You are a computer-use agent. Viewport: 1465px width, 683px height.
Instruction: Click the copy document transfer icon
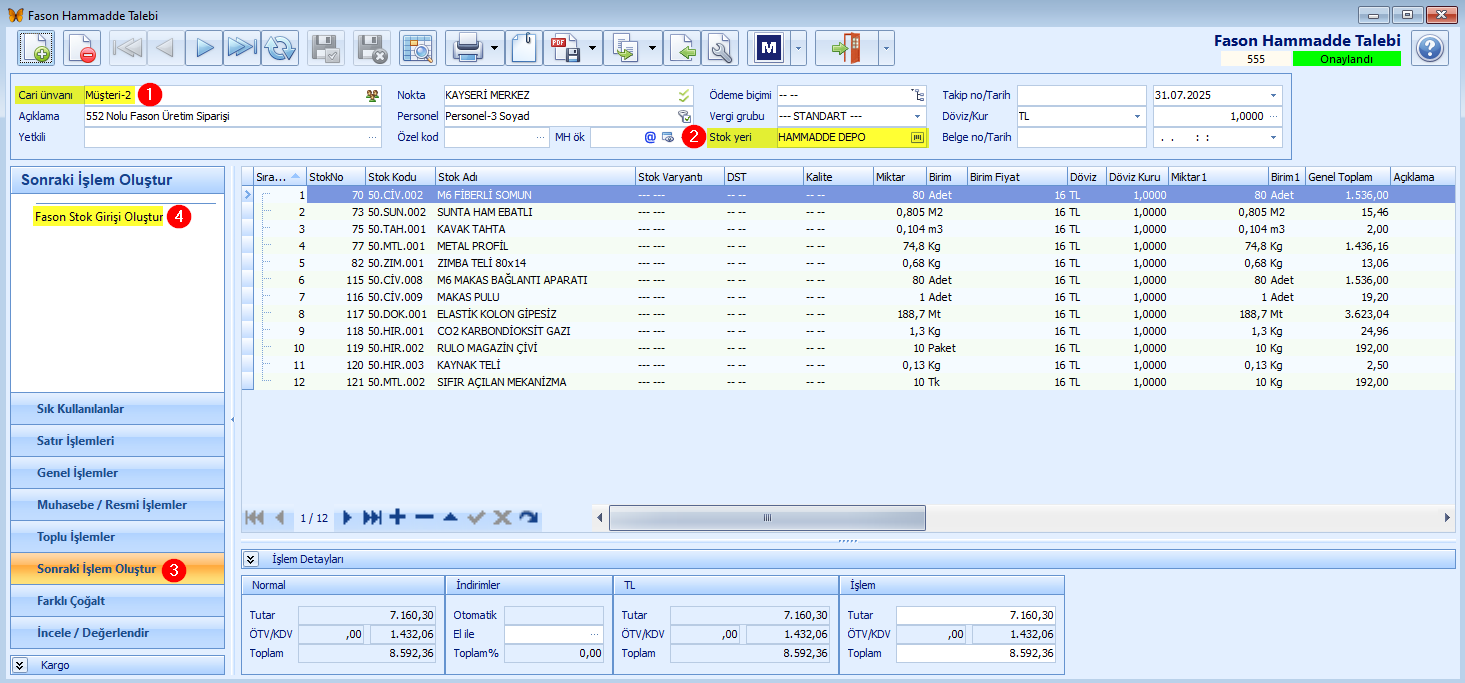point(626,48)
